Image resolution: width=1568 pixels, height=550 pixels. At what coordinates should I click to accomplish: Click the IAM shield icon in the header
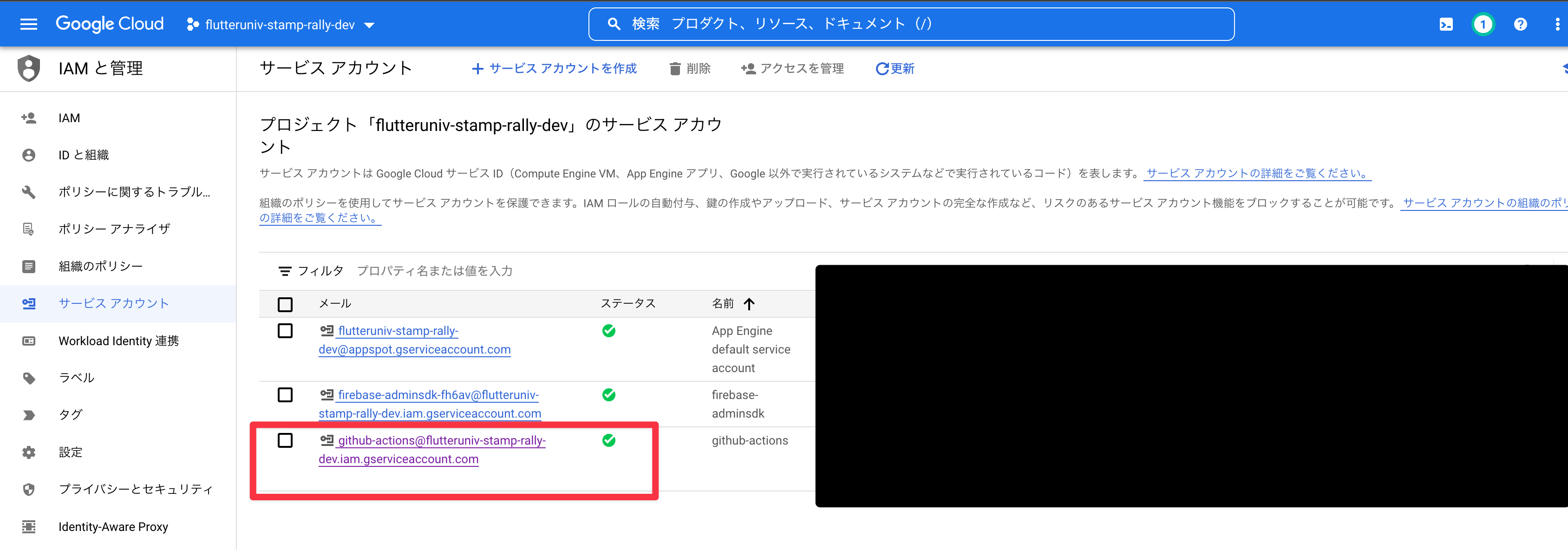(29, 68)
